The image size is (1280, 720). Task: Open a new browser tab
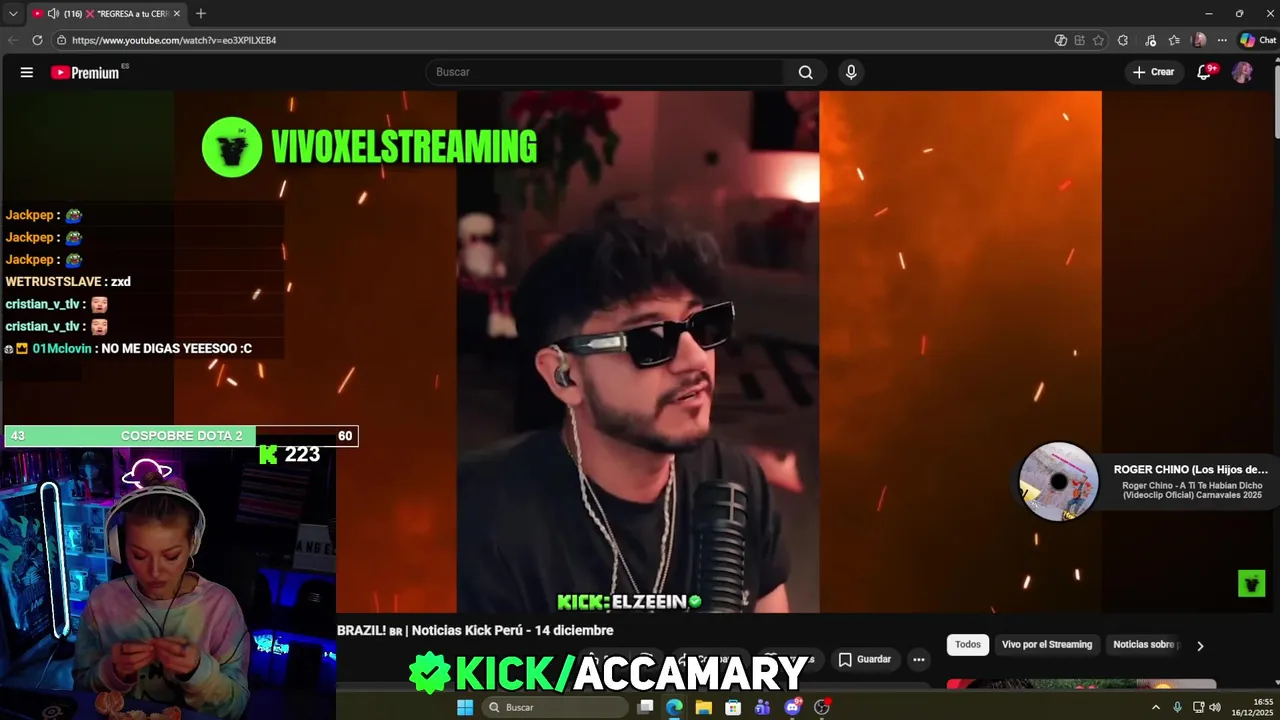[x=200, y=13]
